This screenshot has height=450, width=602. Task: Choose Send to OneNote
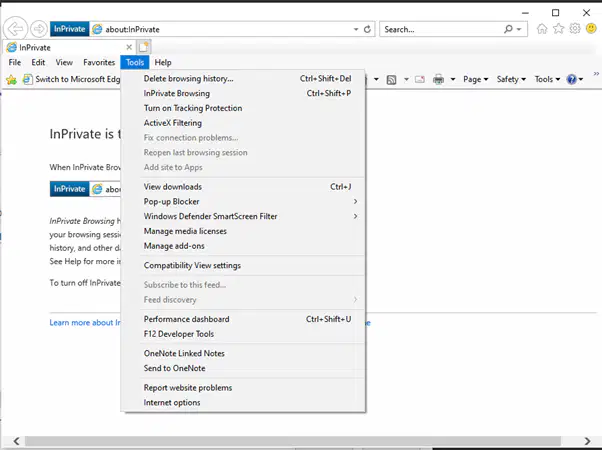coord(243,368)
